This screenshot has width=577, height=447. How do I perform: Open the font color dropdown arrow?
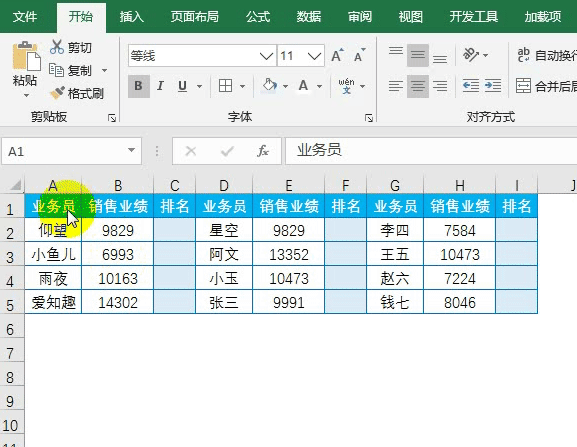point(319,86)
